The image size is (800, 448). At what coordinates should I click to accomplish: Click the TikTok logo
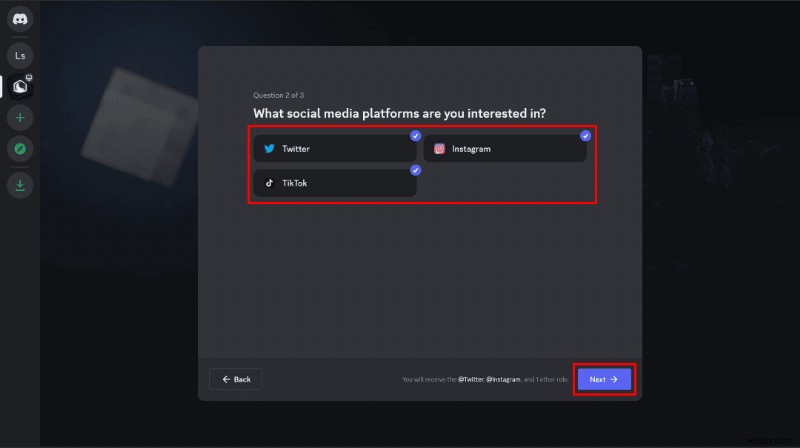(269, 183)
